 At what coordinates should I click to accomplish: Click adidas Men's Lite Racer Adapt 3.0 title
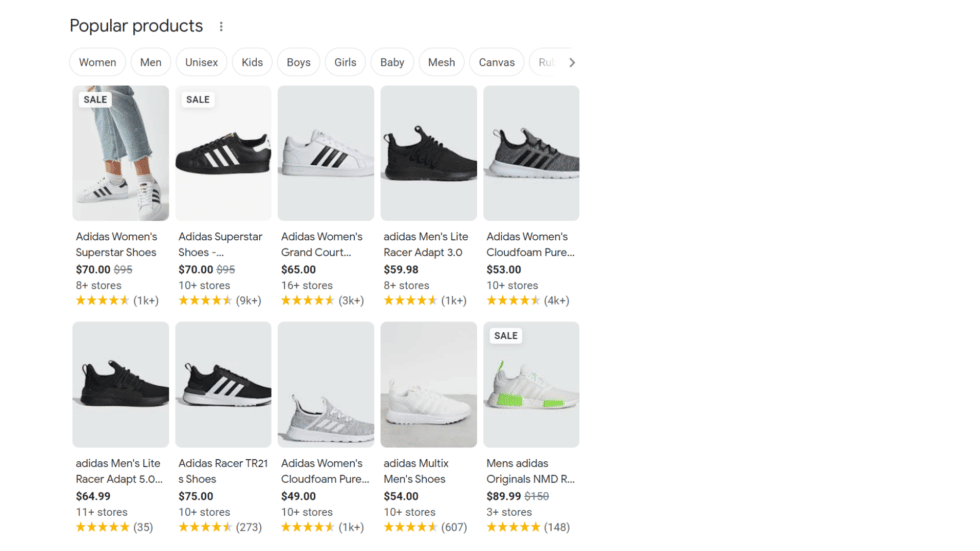pyautogui.click(x=426, y=244)
